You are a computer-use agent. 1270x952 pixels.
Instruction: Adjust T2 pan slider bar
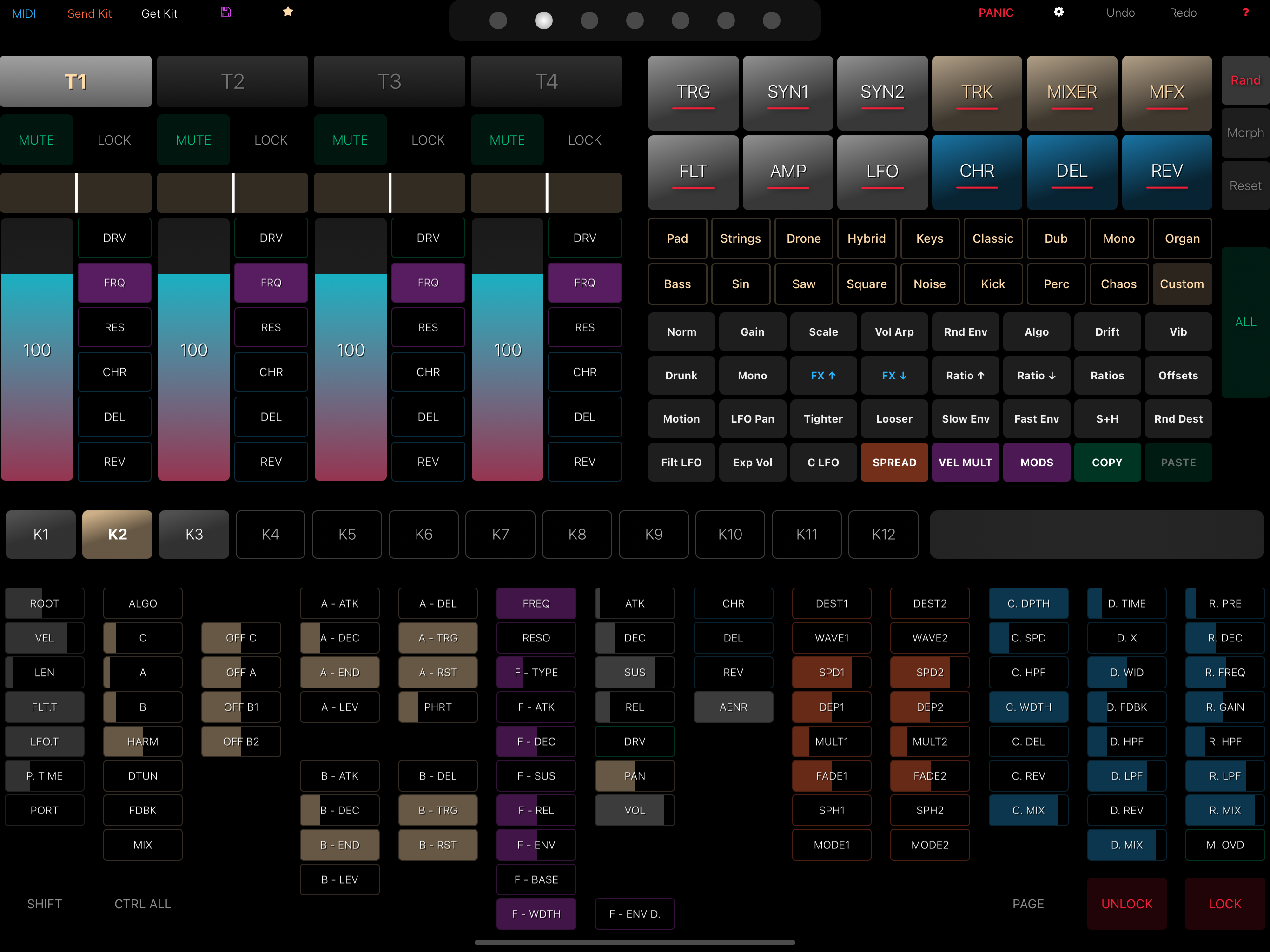click(x=232, y=193)
